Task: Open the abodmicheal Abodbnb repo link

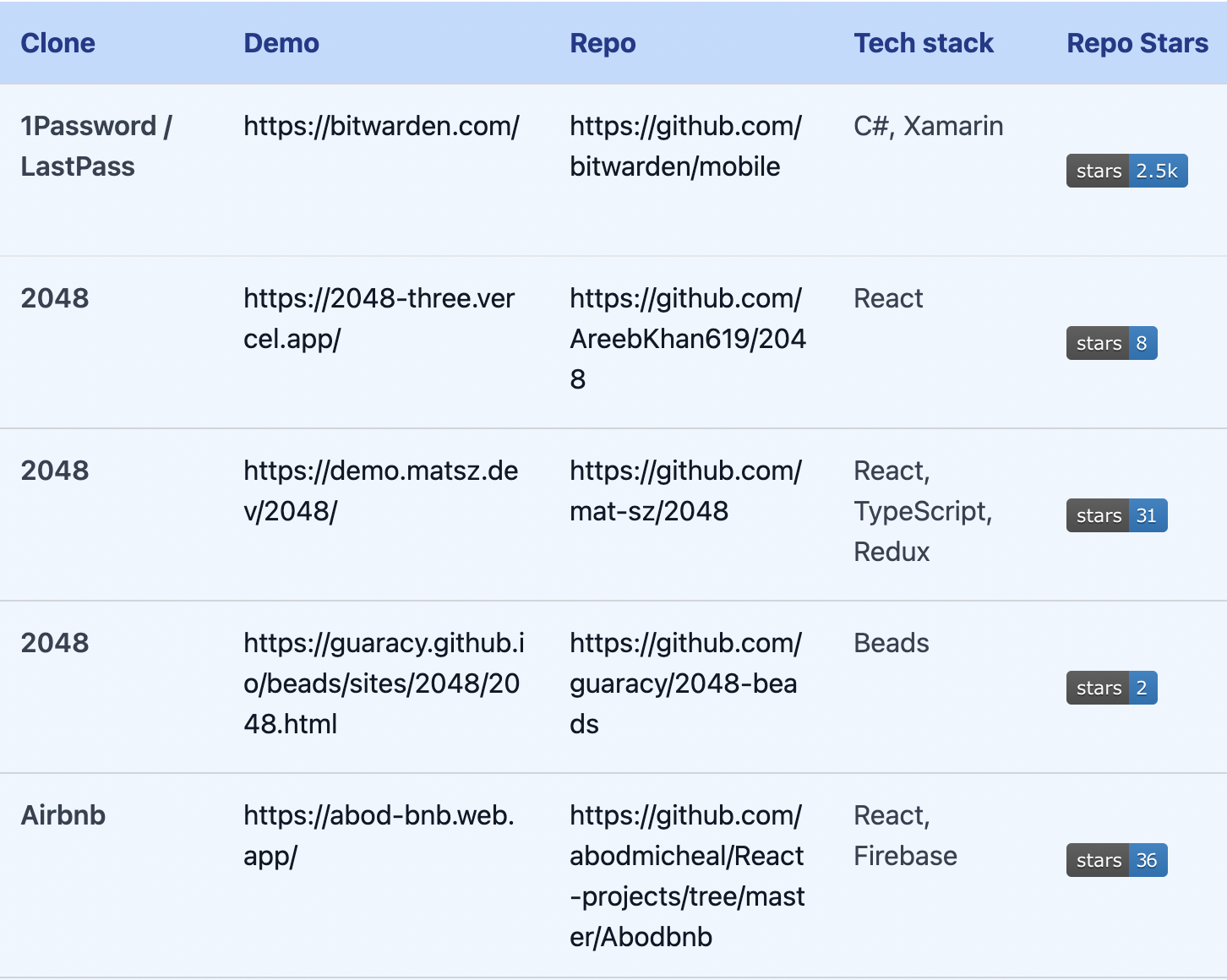Action: tap(687, 876)
